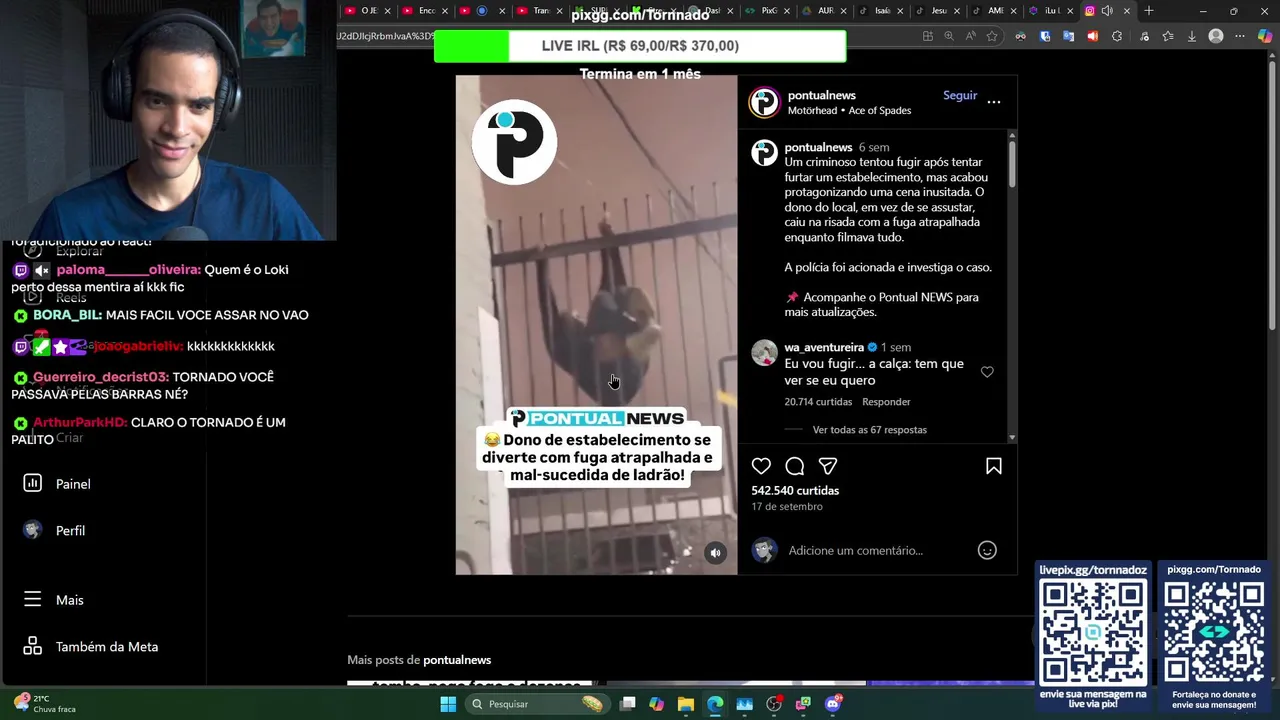
Task: Open emoji picker in comment box
Action: (987, 550)
